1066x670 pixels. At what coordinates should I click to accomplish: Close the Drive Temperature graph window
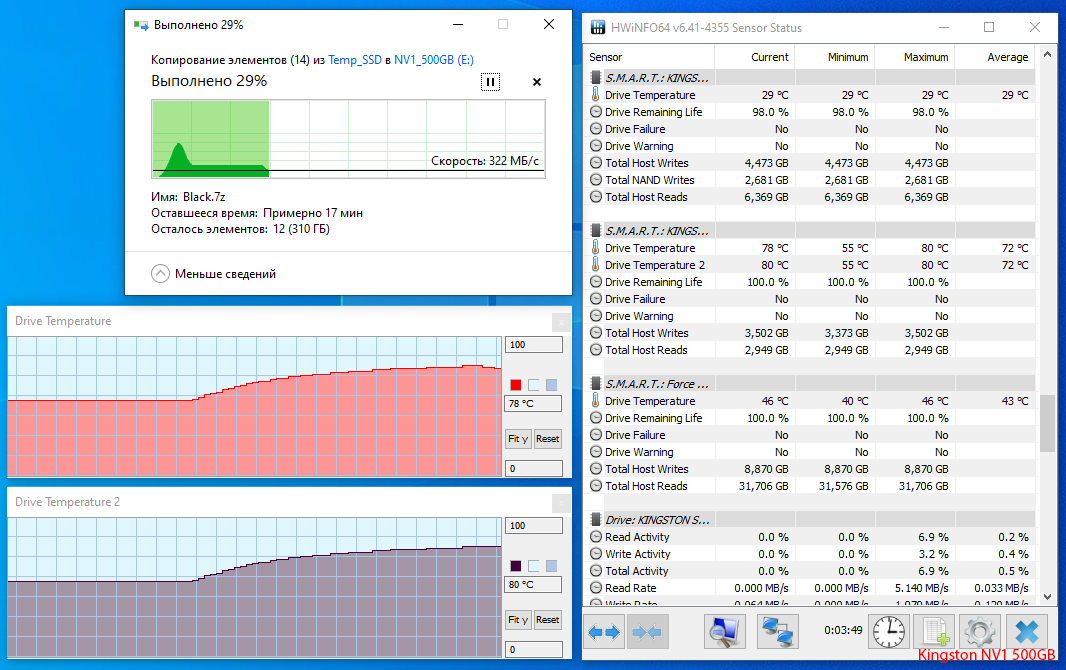[561, 321]
